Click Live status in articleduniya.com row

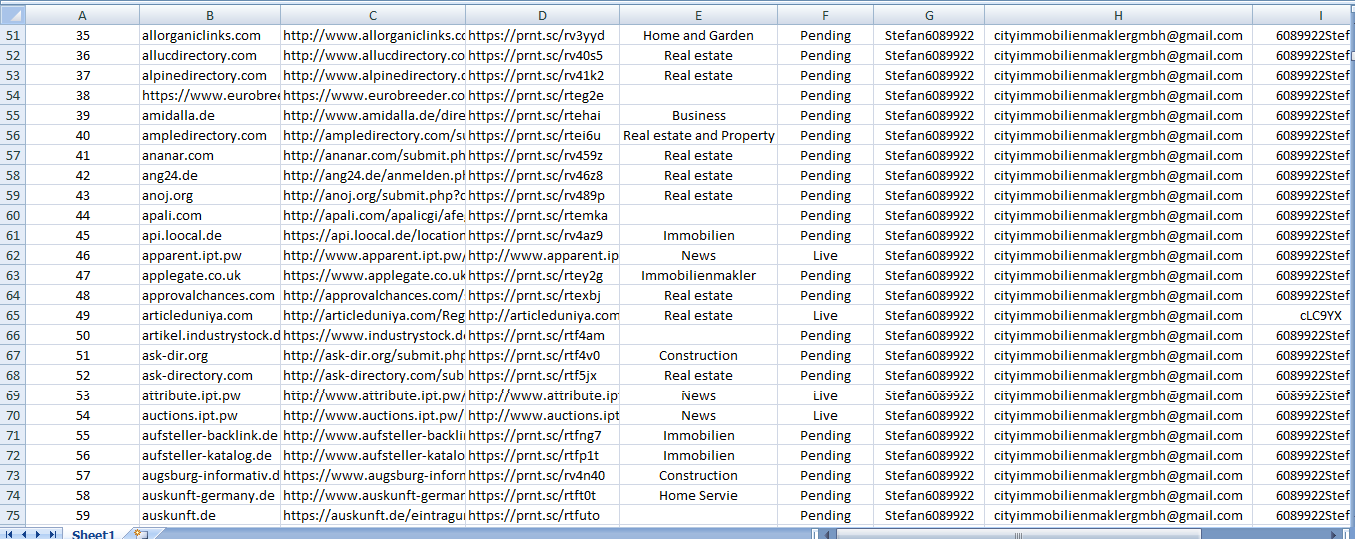coord(826,315)
